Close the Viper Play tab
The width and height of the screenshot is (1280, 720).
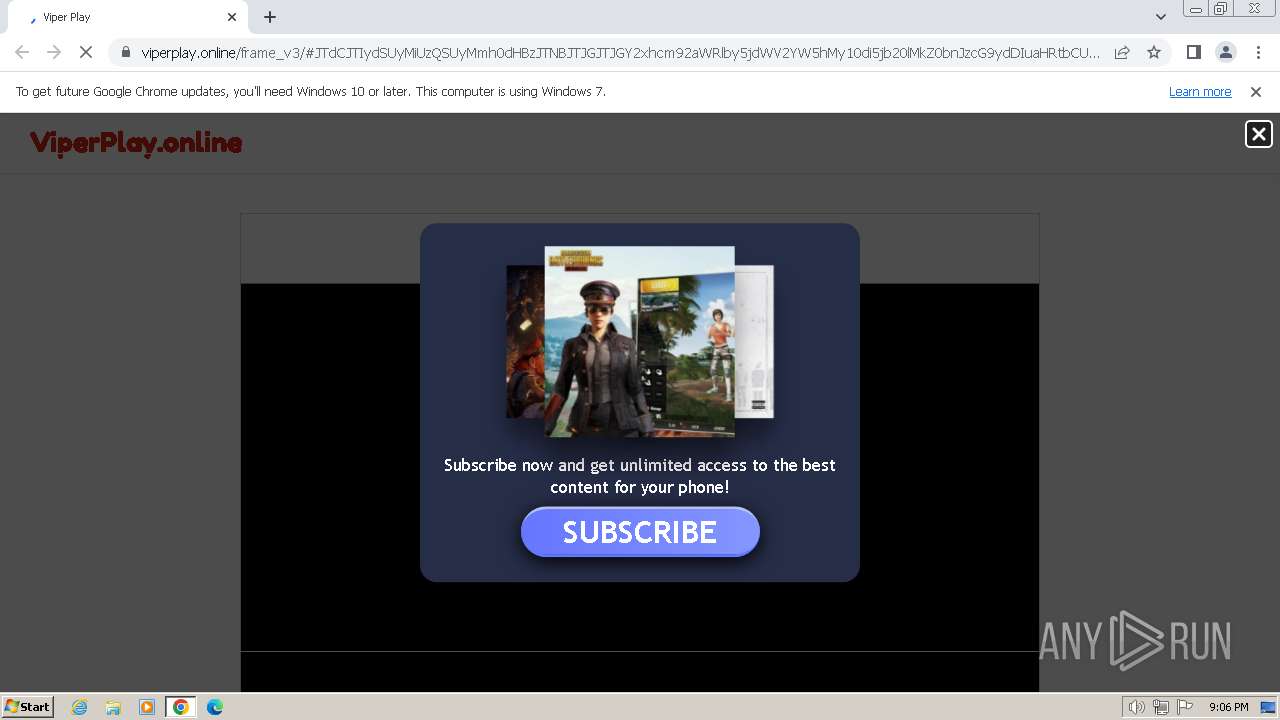coord(232,17)
